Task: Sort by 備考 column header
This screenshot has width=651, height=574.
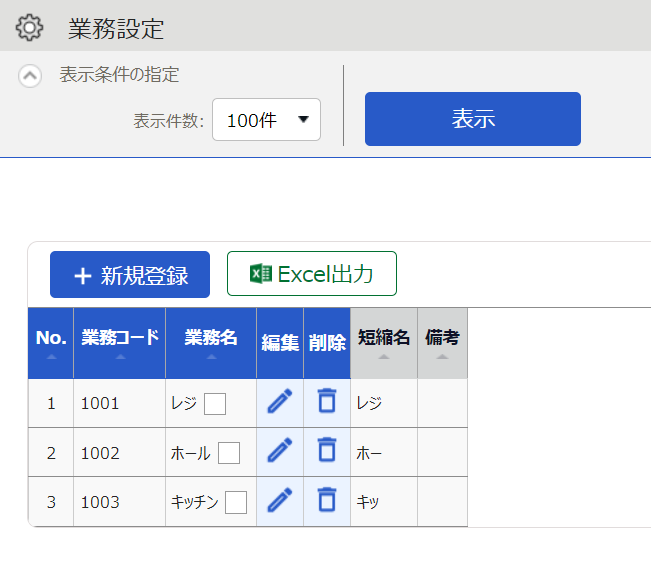Action: 443,343
